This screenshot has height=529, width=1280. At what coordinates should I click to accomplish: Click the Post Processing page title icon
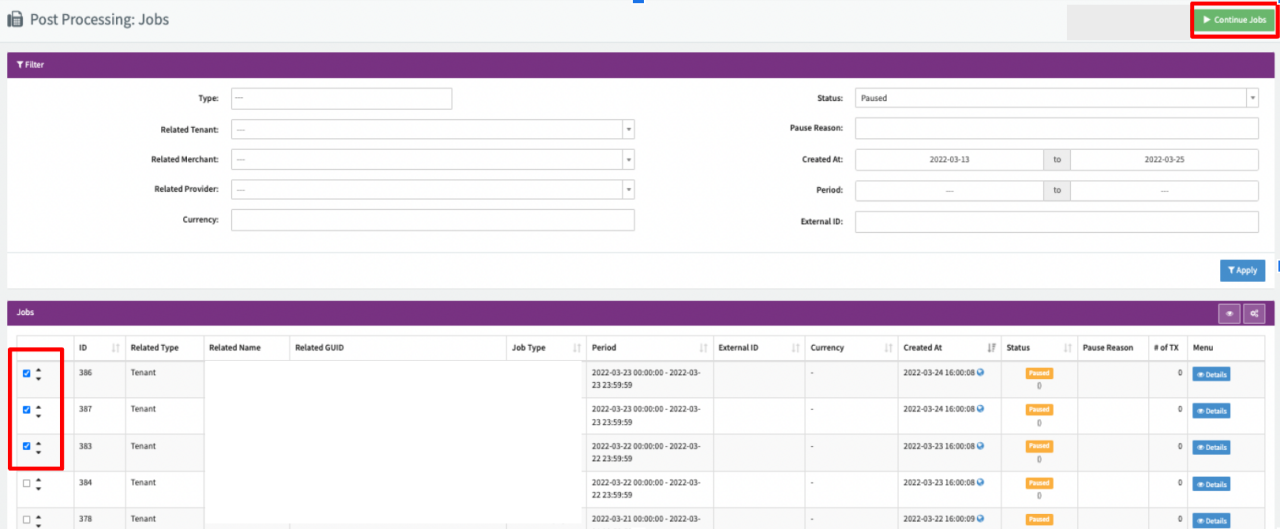[x=15, y=19]
